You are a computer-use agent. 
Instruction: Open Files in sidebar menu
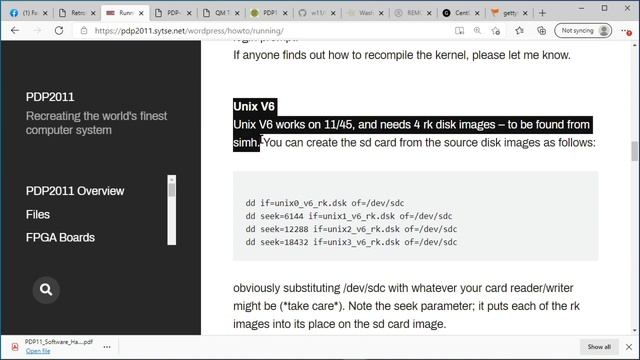[38, 214]
